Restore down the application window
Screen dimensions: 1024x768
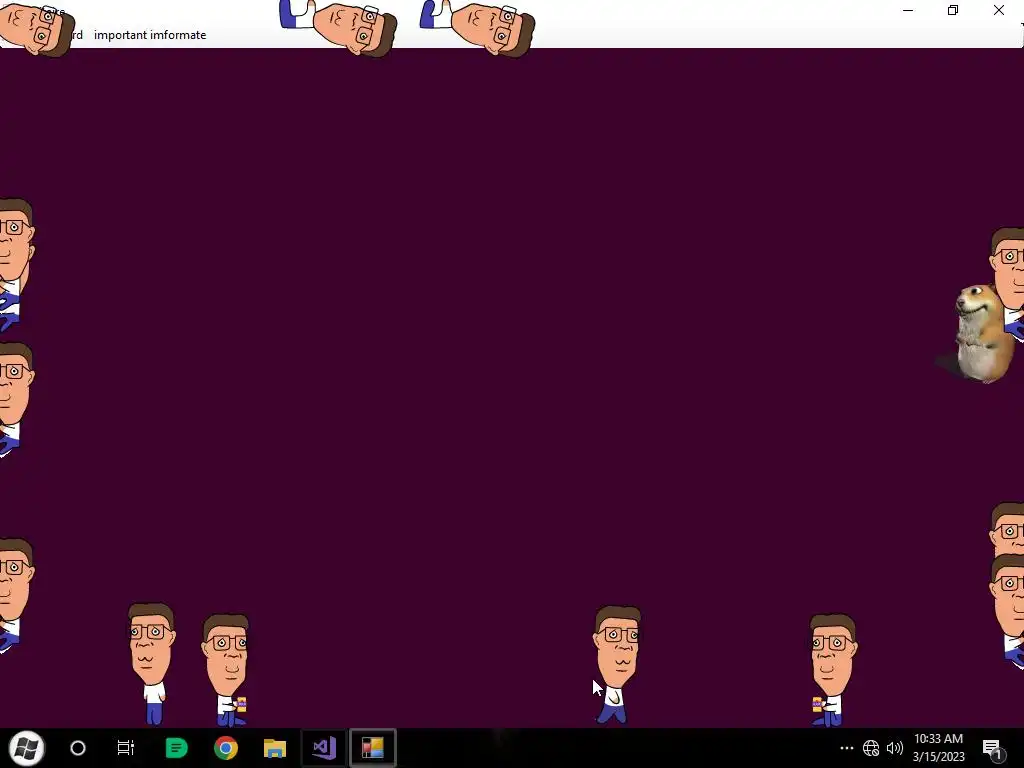953,10
